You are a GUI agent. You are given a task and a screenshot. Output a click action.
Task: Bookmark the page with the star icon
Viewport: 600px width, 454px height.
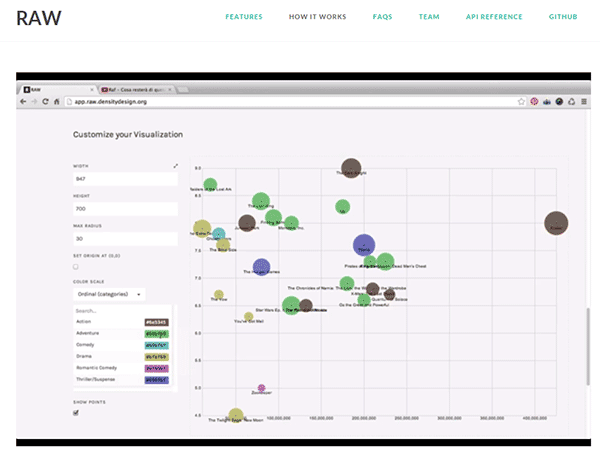point(521,101)
